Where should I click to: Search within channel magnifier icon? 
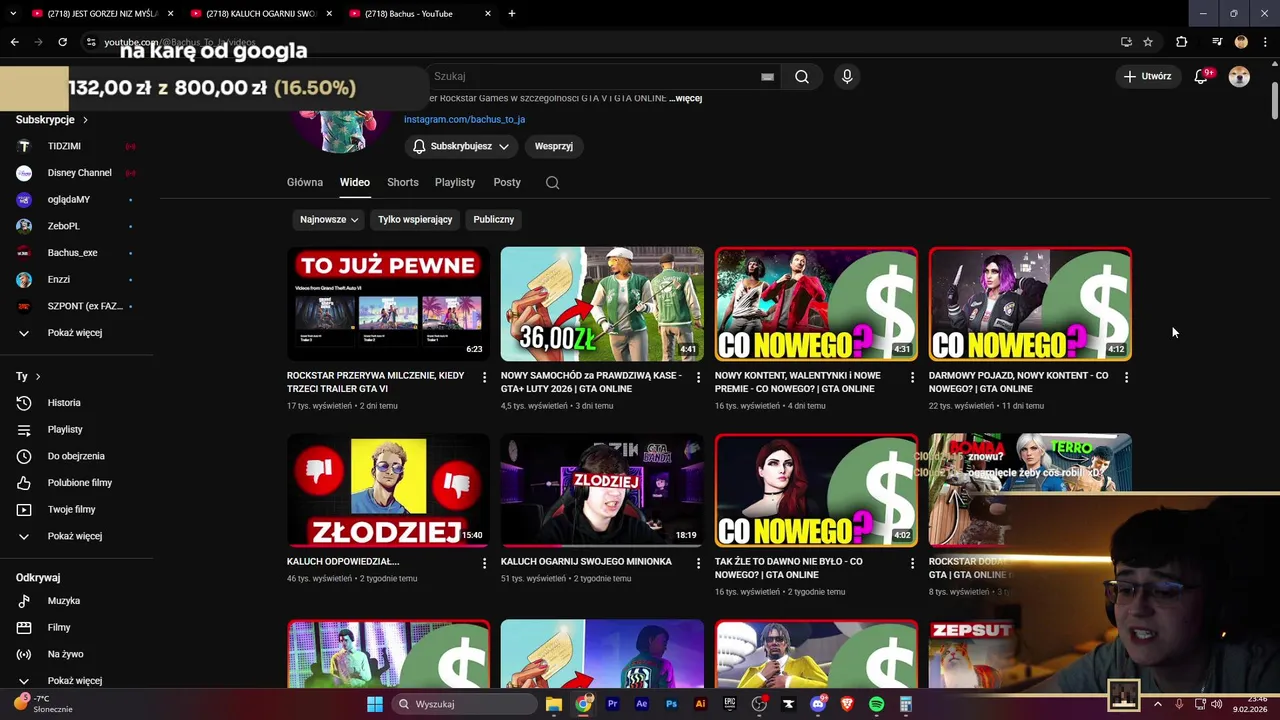click(x=552, y=182)
